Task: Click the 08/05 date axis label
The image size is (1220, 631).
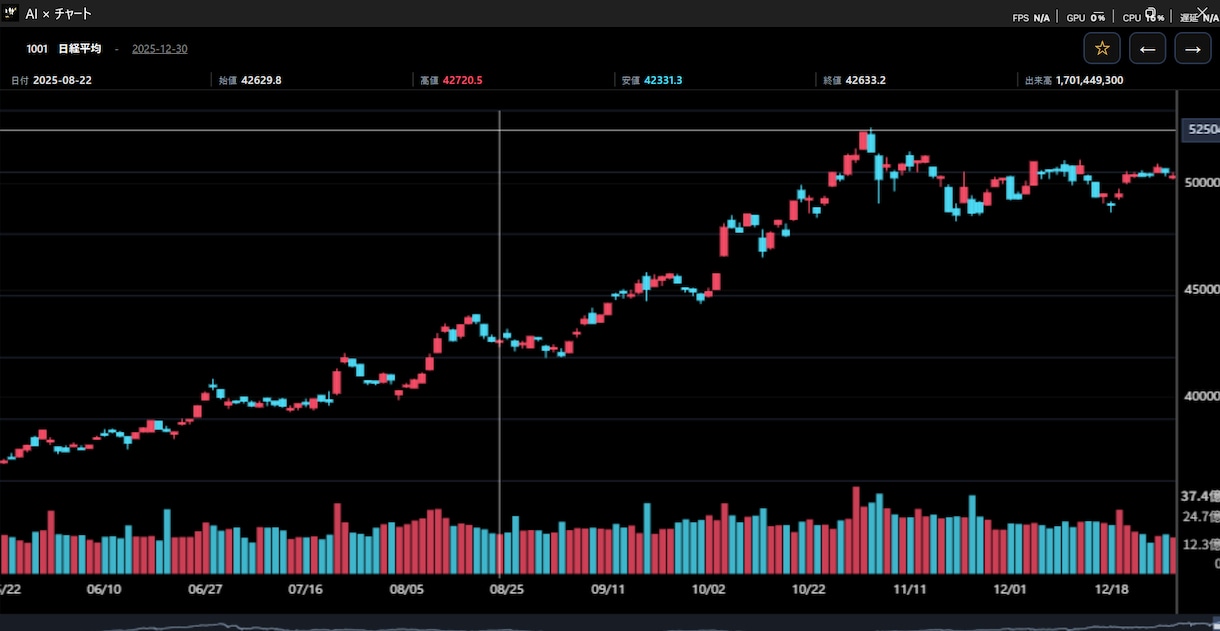Action: 406,590
